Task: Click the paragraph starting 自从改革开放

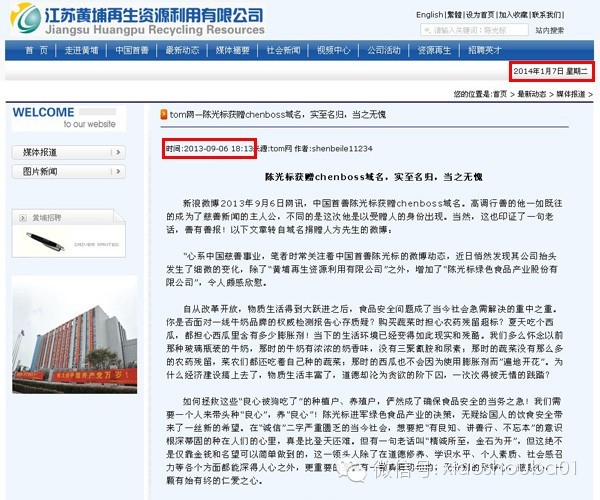Action: [x=365, y=342]
